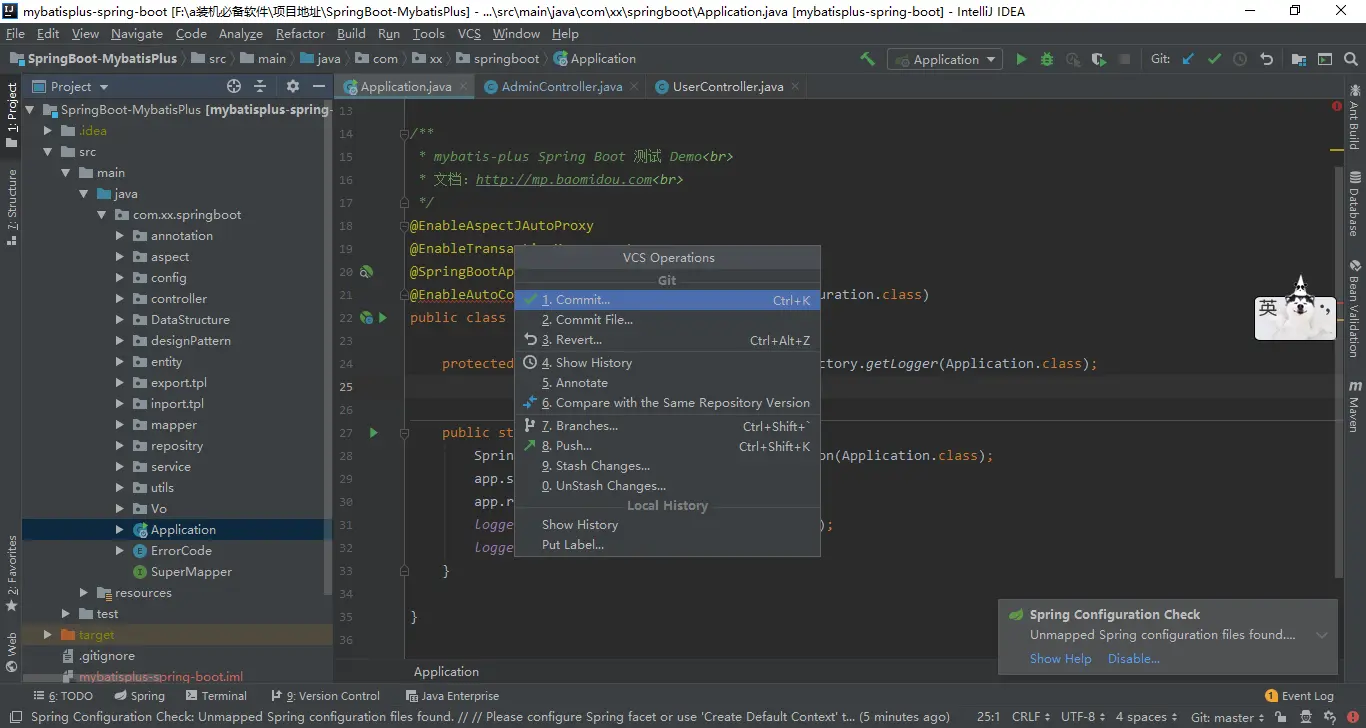1366x728 pixels.
Task: Open the 9: Version Control tool window
Action: tap(325, 696)
